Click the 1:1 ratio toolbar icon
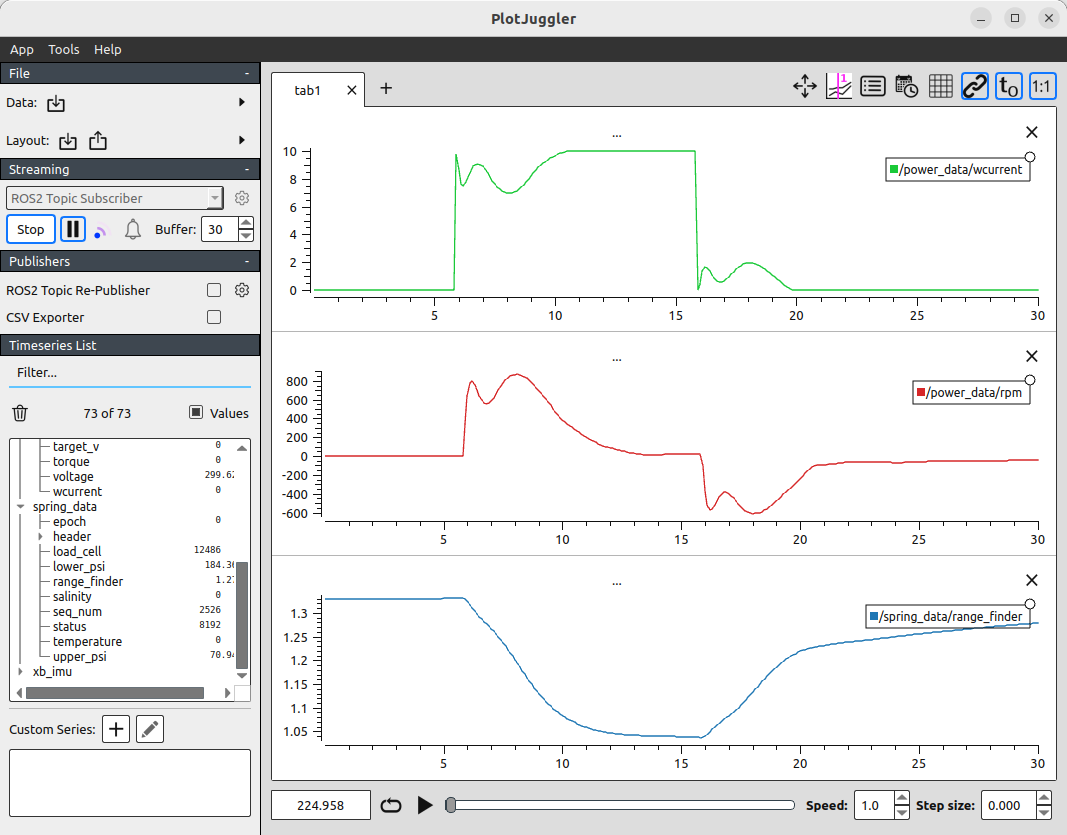The width and height of the screenshot is (1067, 835). pos(1042,87)
